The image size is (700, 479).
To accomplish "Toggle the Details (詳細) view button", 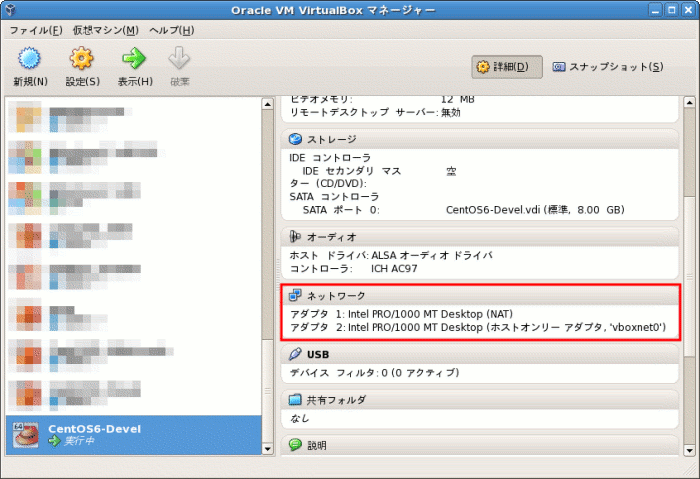I will [x=508, y=67].
